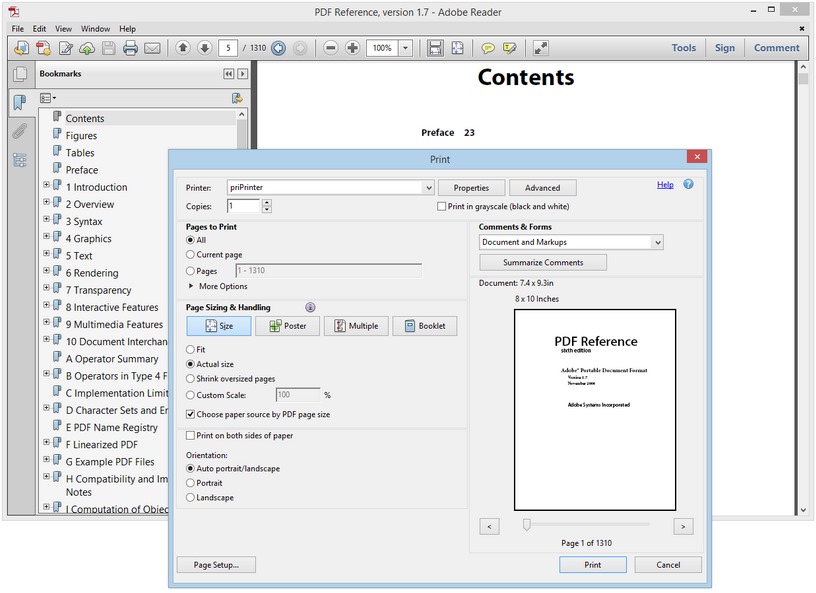Enable Print in grayscale checkbox

pyautogui.click(x=441, y=206)
